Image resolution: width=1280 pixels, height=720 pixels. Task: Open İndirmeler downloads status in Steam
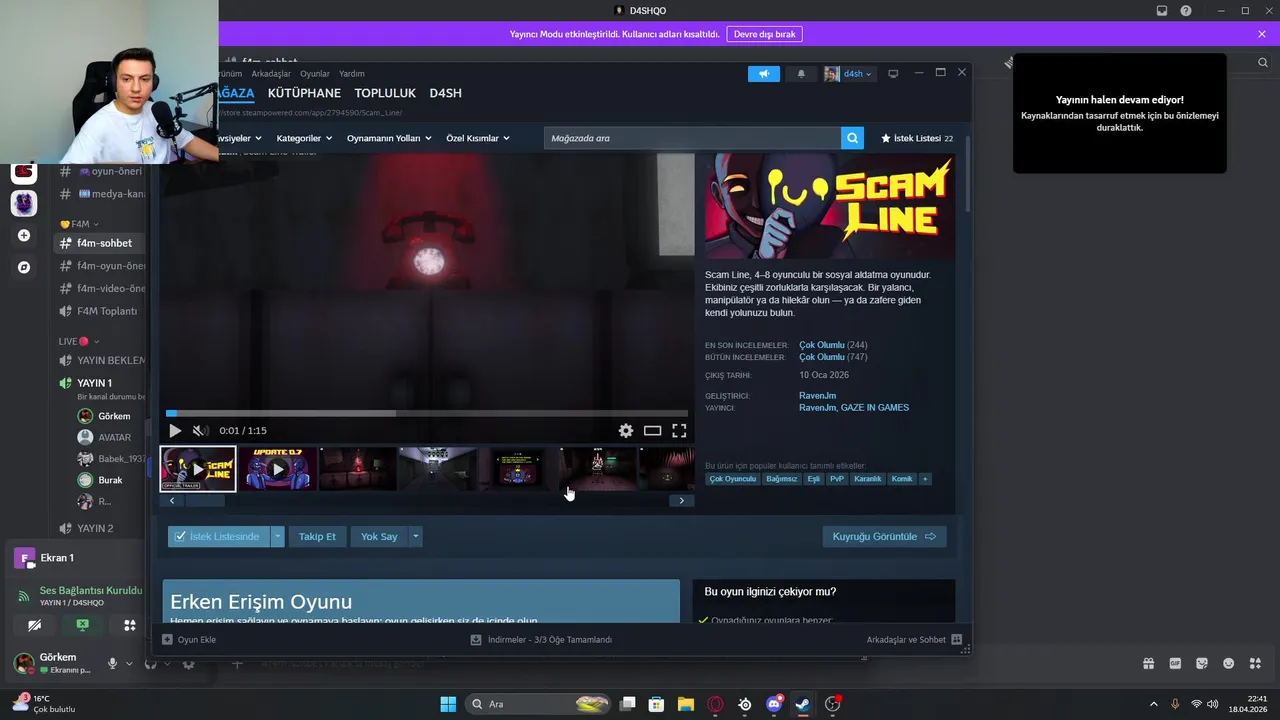coord(541,640)
